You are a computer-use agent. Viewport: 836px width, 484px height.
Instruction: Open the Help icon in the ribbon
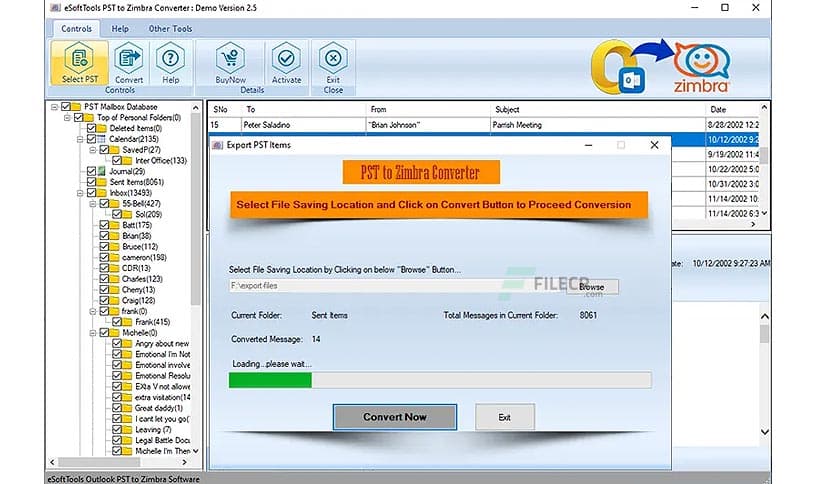pyautogui.click(x=171, y=58)
